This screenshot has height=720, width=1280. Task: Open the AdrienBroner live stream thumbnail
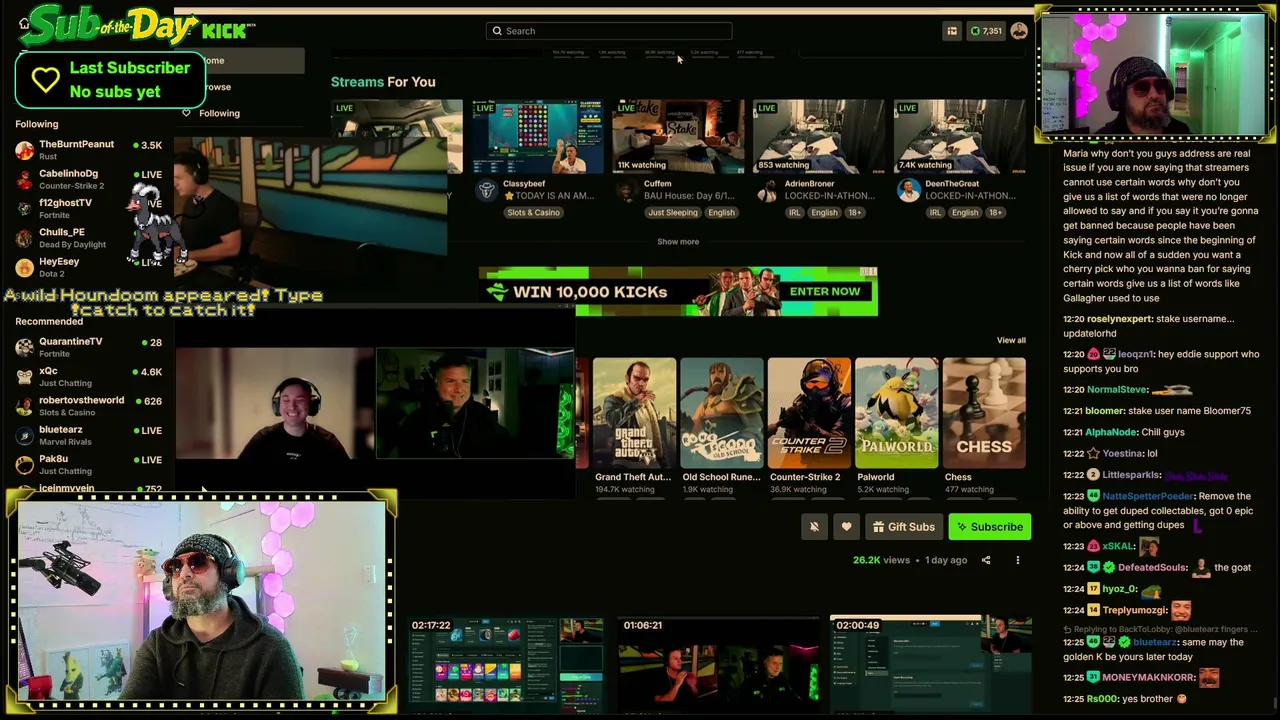pyautogui.click(x=818, y=137)
